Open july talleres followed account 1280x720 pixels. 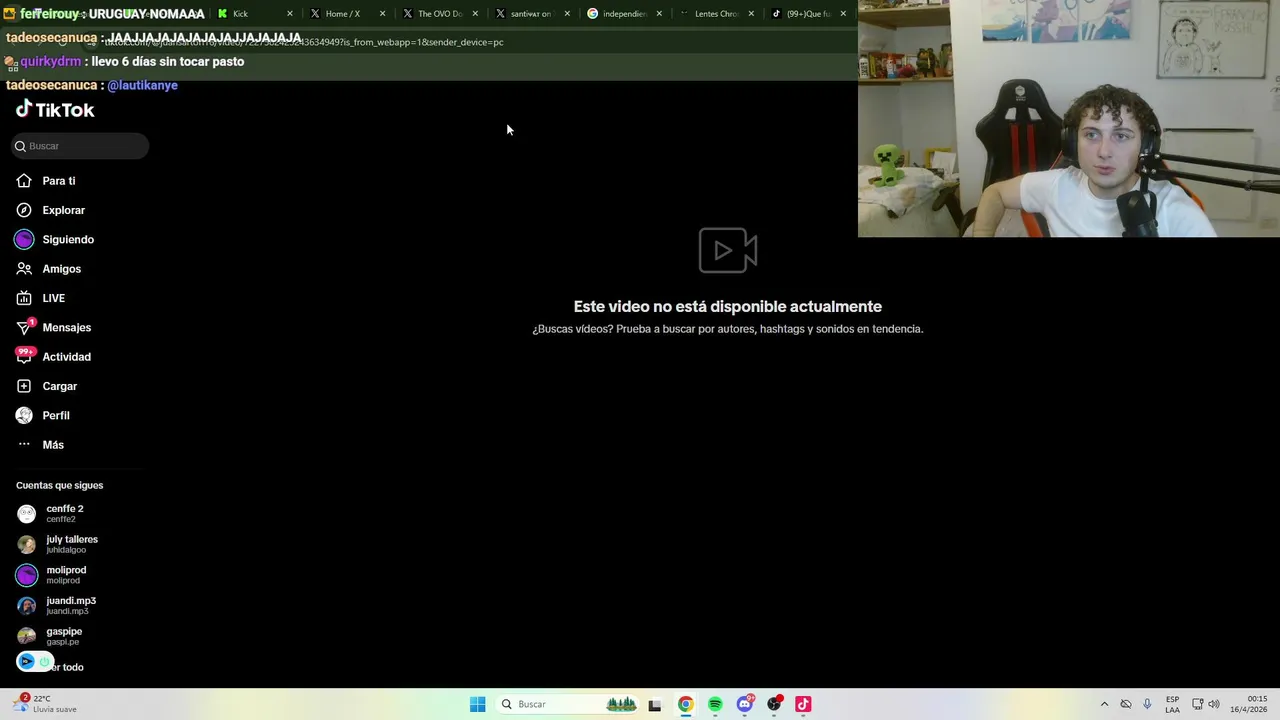[58, 544]
